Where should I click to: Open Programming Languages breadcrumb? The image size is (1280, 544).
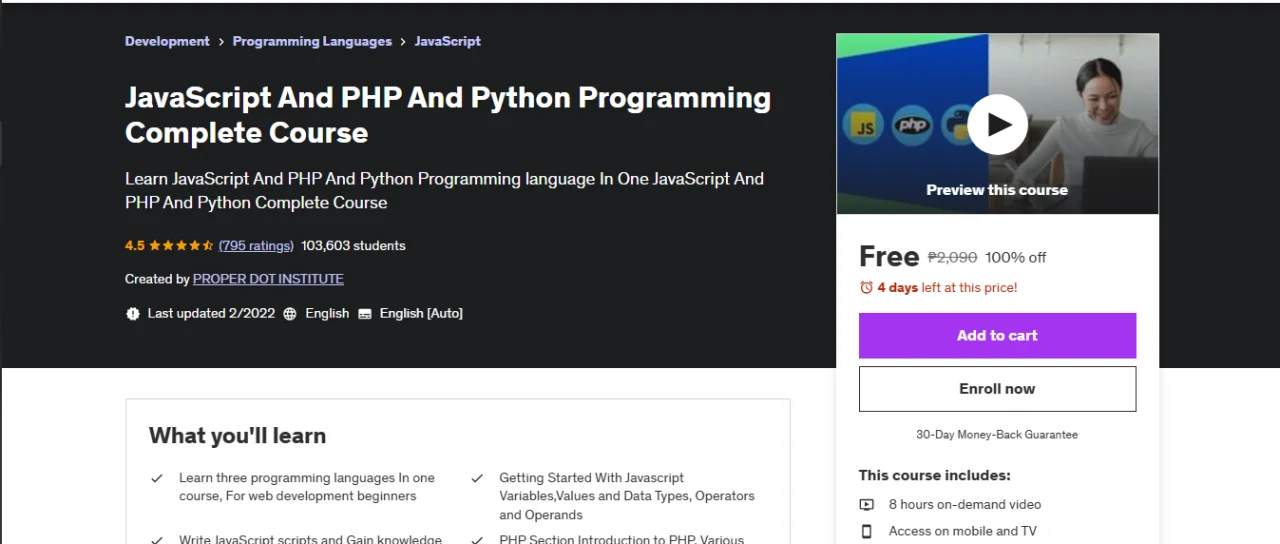[312, 41]
